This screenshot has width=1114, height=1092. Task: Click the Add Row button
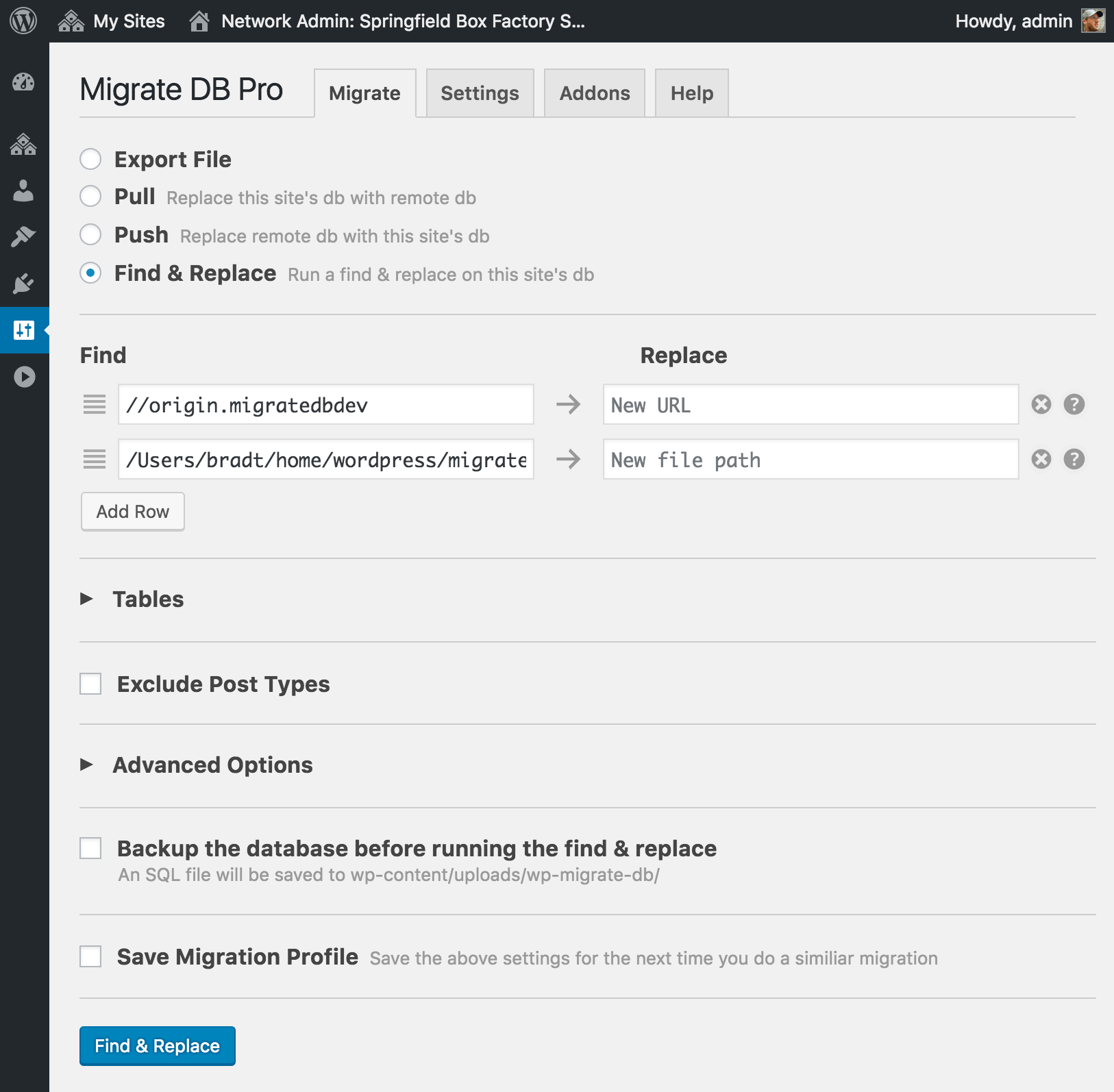coord(133,512)
